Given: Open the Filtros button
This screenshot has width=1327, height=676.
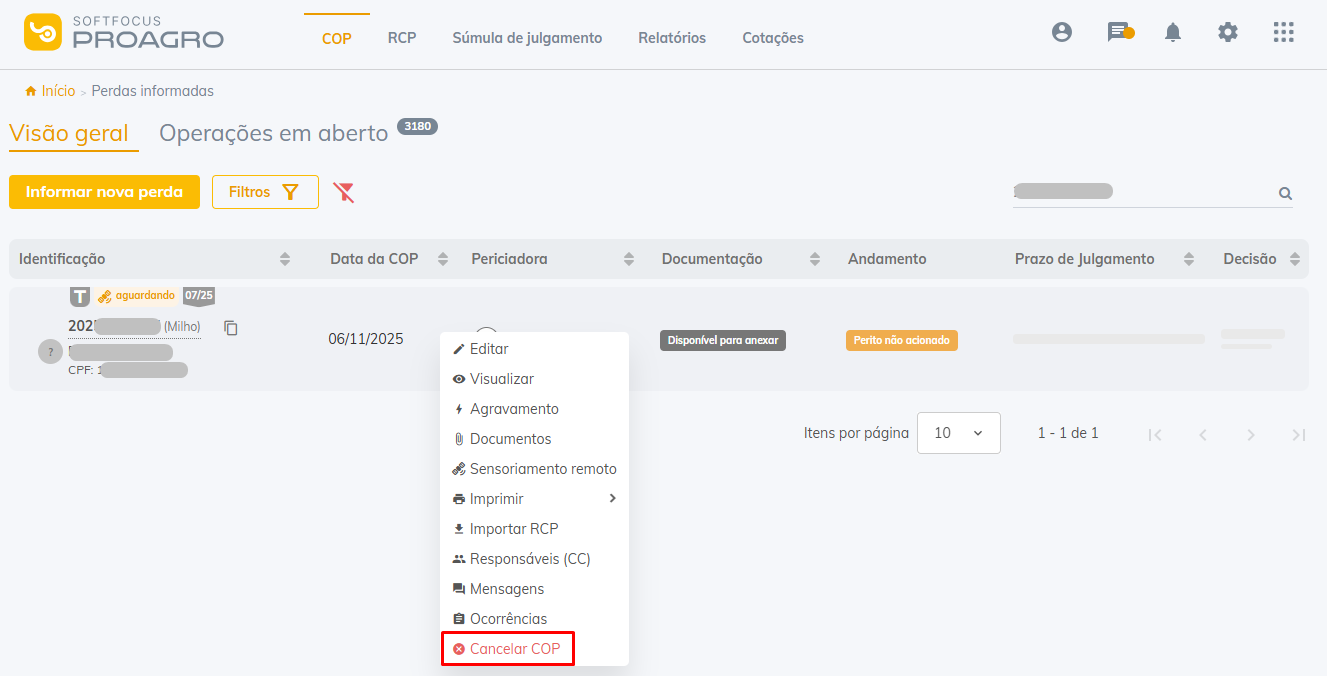Looking at the screenshot, I should 265,192.
